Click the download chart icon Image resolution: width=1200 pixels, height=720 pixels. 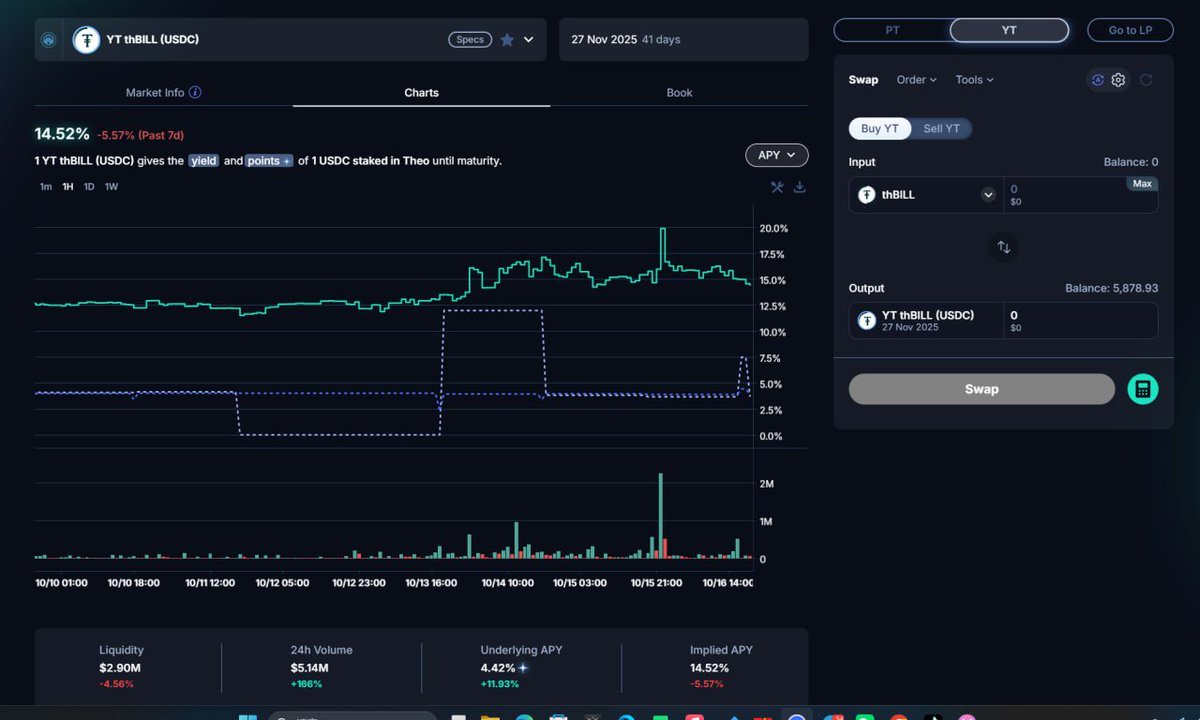coord(800,187)
